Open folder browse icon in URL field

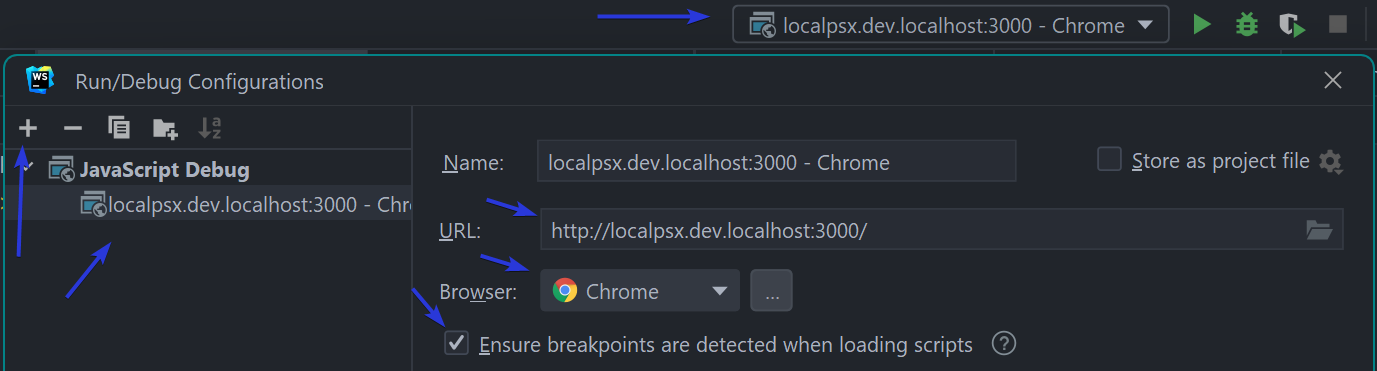[1320, 230]
